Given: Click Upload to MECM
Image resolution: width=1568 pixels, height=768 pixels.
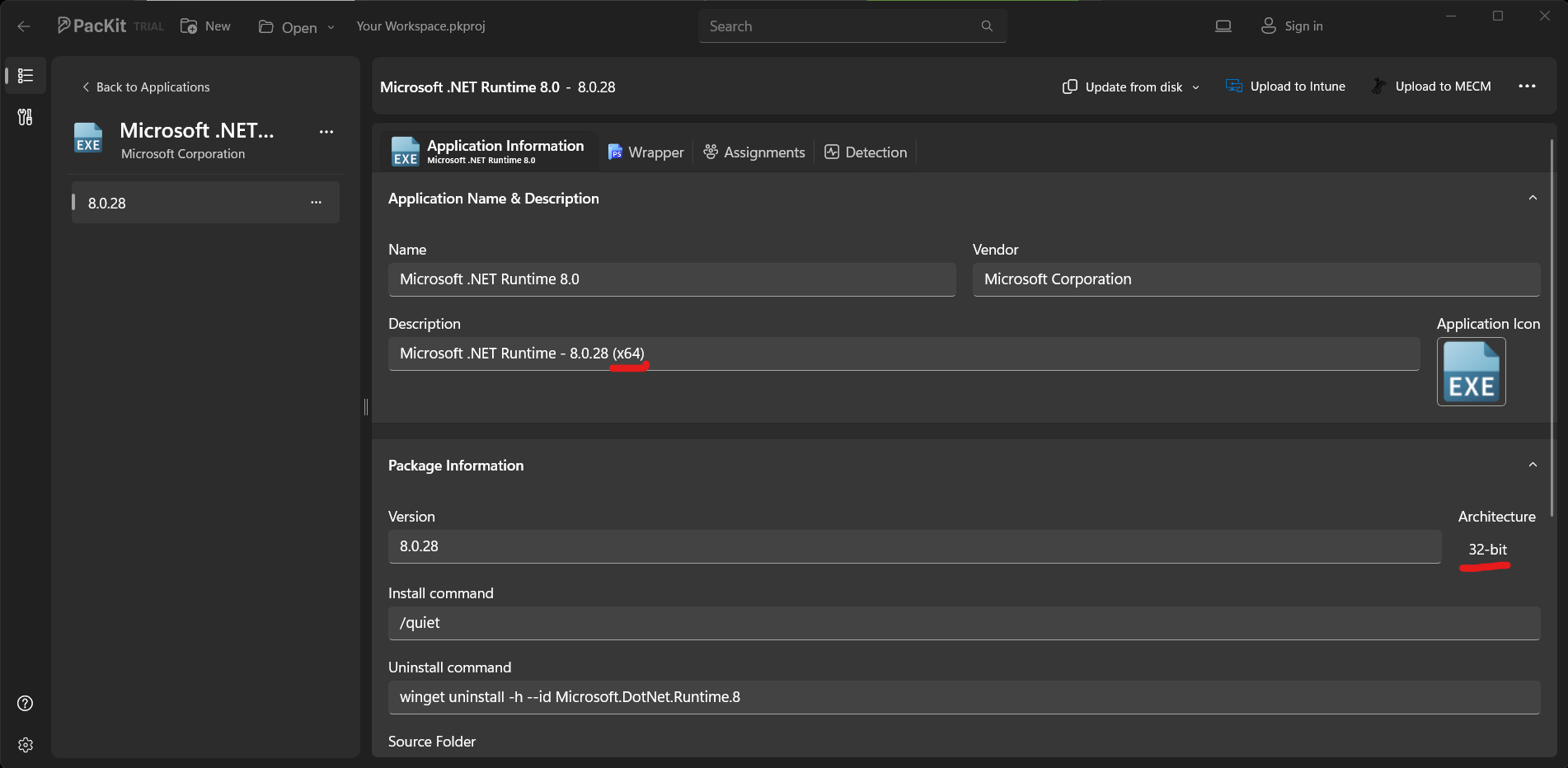Looking at the screenshot, I should click(1431, 87).
